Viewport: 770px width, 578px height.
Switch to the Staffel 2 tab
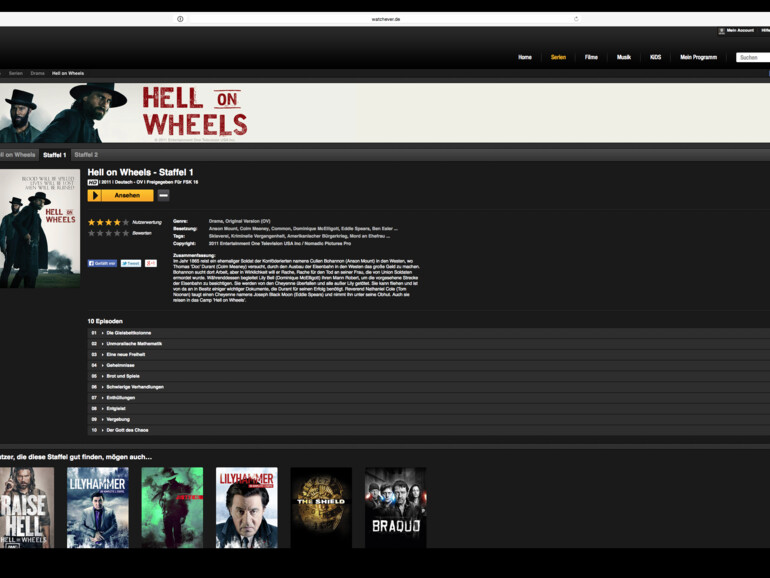tap(86, 155)
